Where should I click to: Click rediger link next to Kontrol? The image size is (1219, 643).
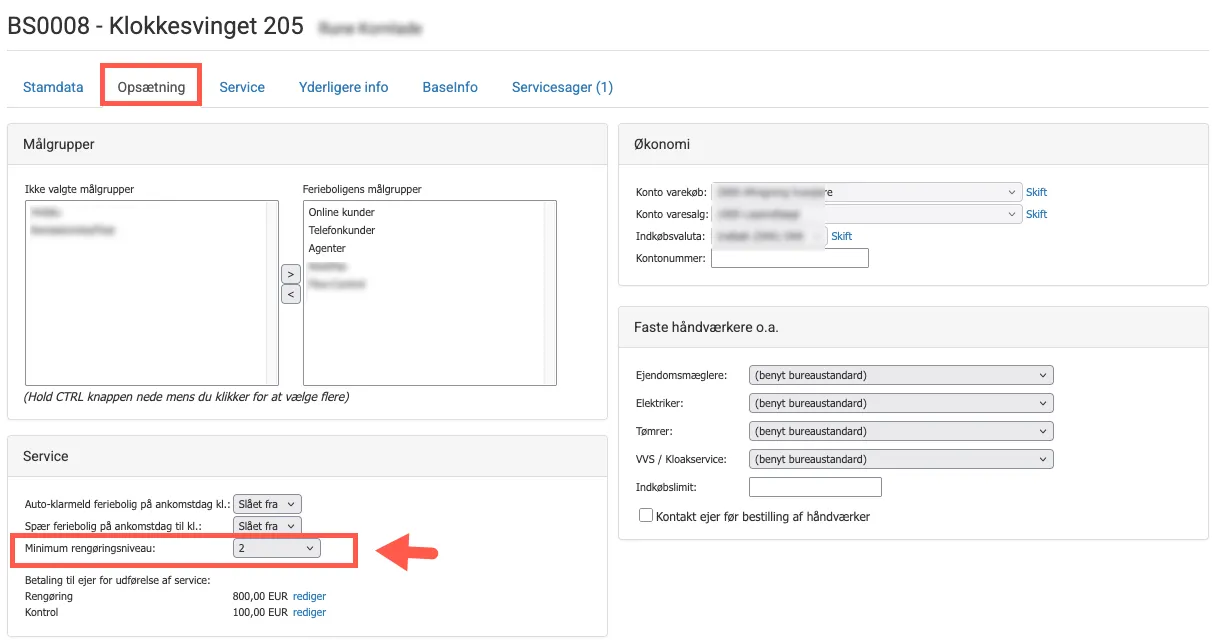point(309,612)
